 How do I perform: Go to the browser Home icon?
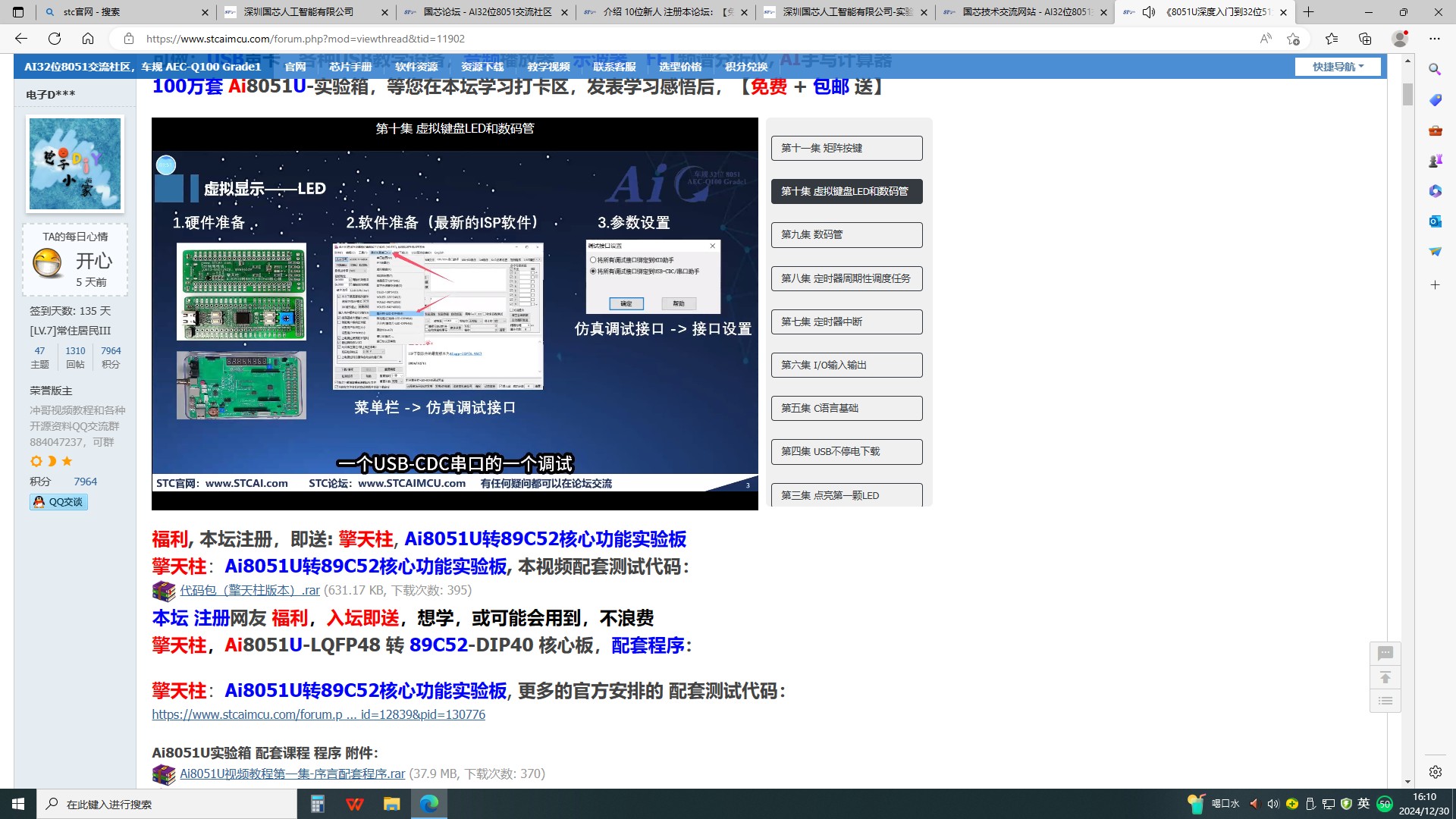pos(88,39)
